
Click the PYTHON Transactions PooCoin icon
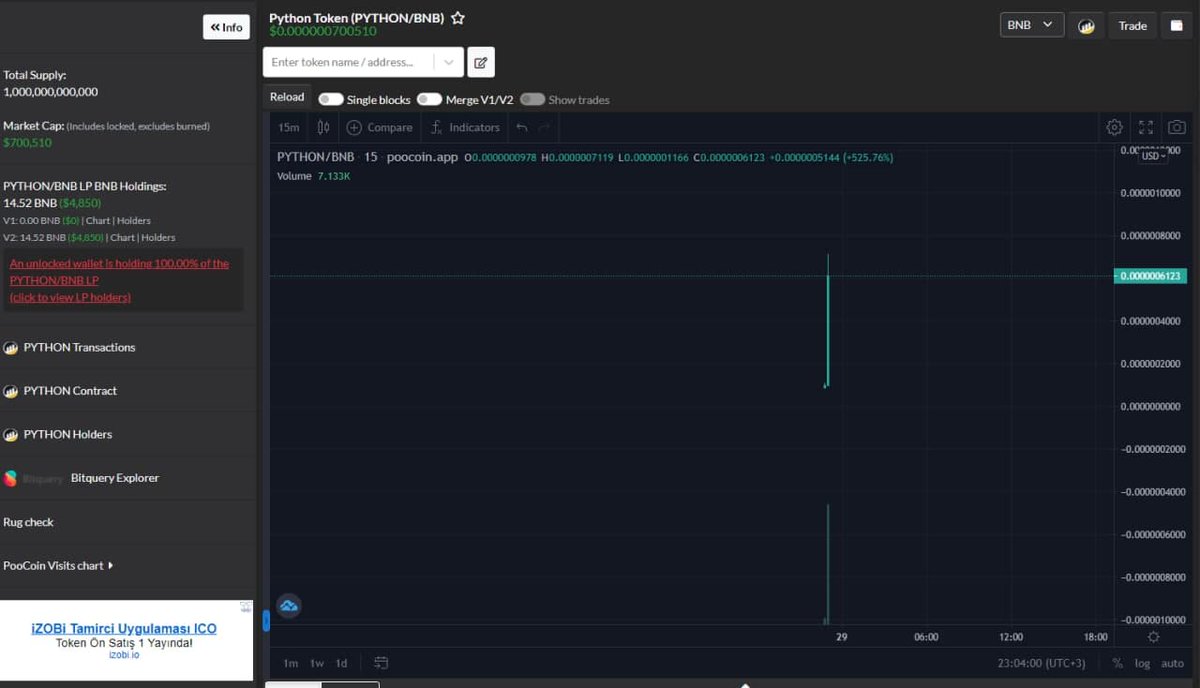click(x=11, y=348)
